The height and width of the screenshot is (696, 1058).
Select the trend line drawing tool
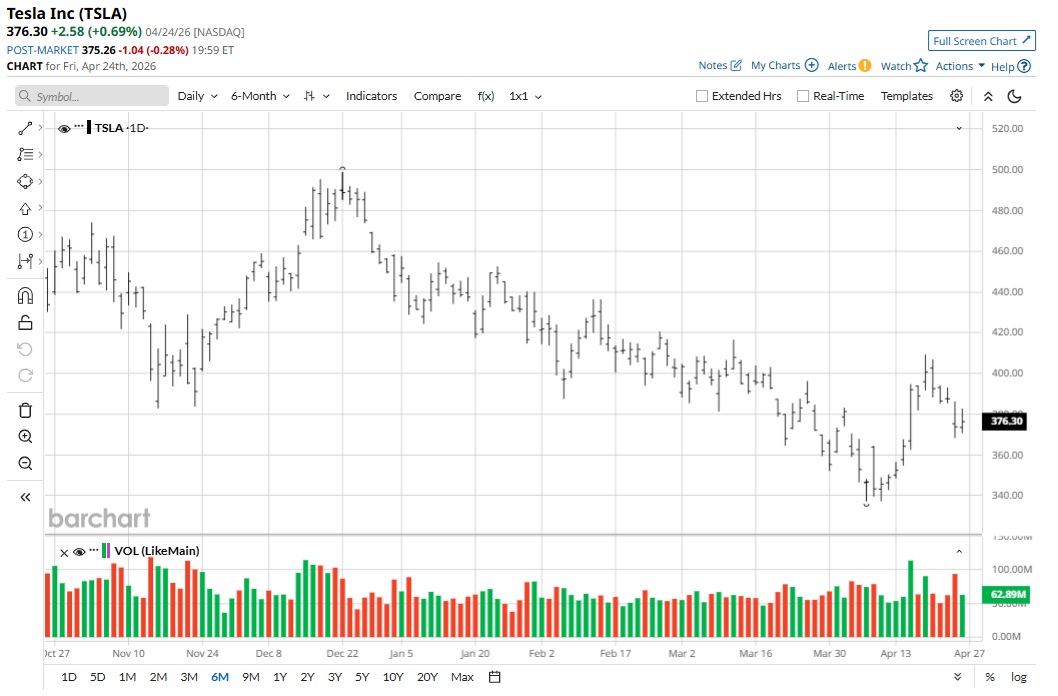tap(25, 128)
